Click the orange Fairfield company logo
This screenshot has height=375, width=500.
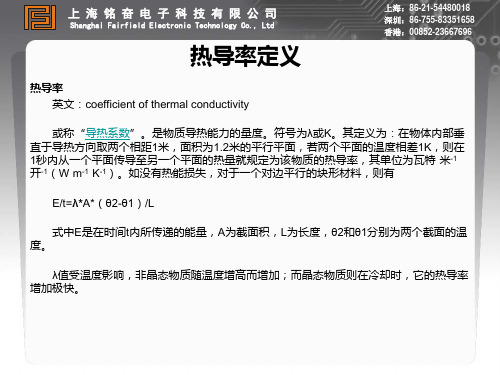39,17
